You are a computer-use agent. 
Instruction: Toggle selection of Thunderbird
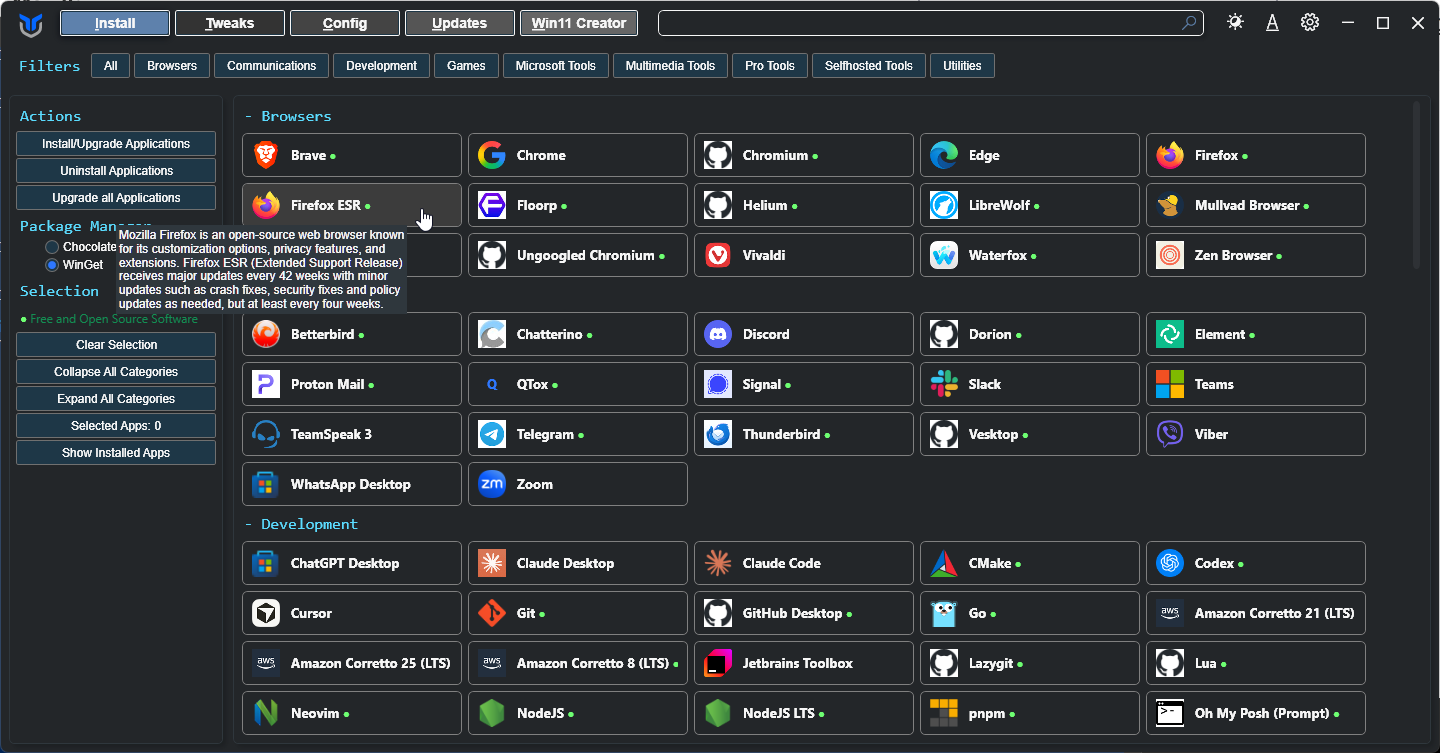(804, 434)
